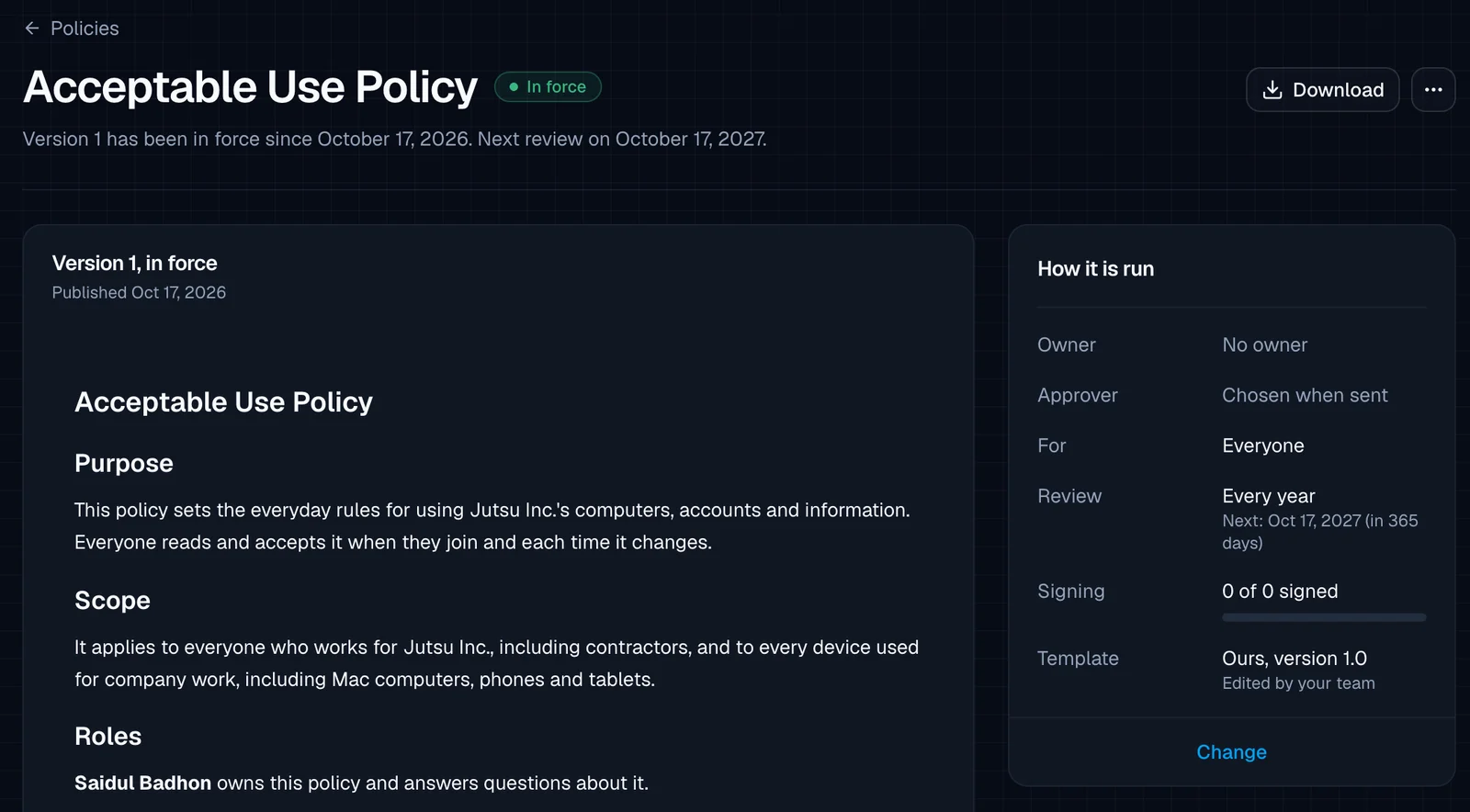Click the 'Next: Oct 17, 2027' review date
The width and height of the screenshot is (1470, 812).
[1319, 532]
